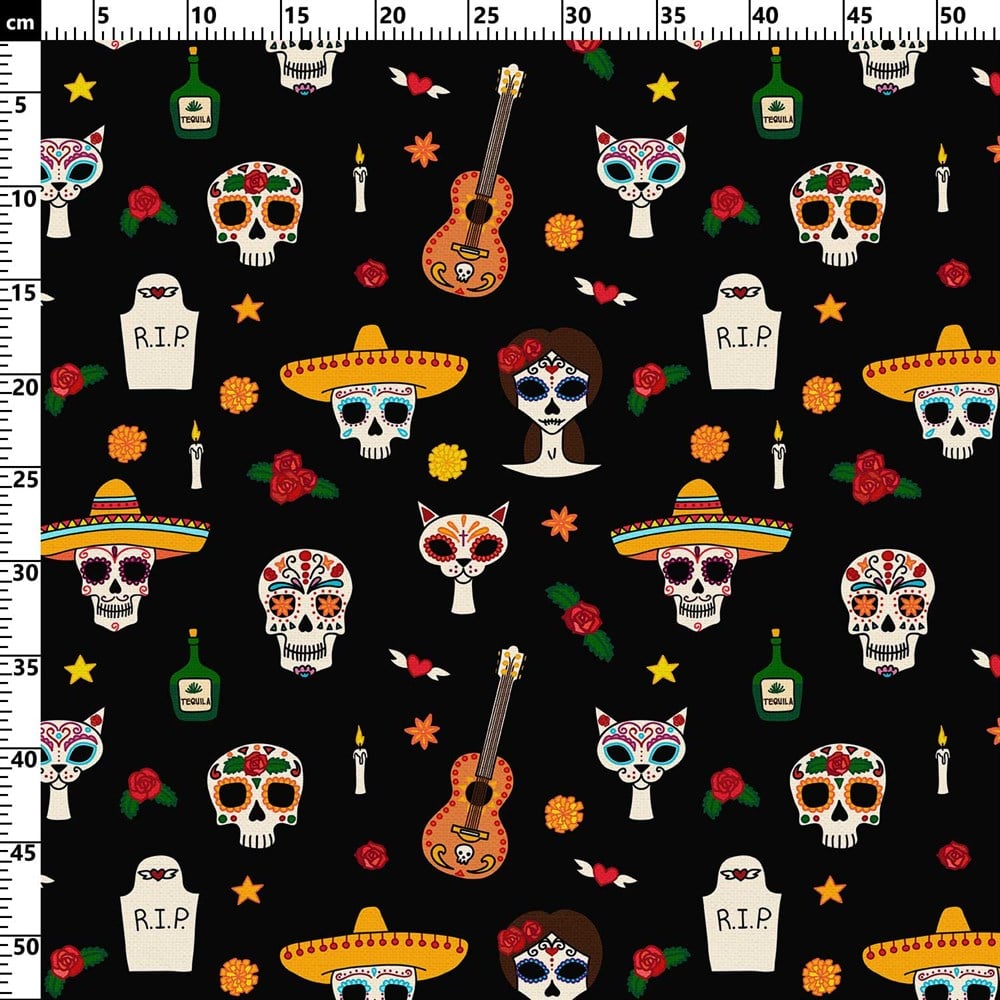The image size is (1000, 1000).
Task: Click the "cm" unit label
Action: (x=20, y=23)
